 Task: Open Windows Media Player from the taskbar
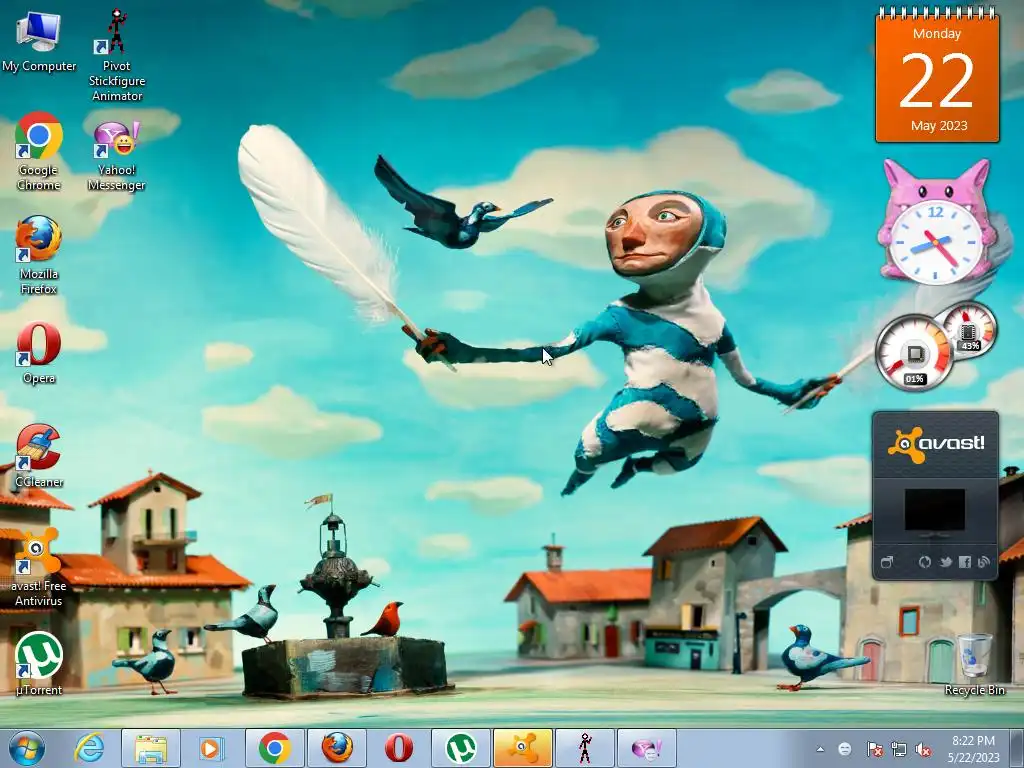[211, 748]
